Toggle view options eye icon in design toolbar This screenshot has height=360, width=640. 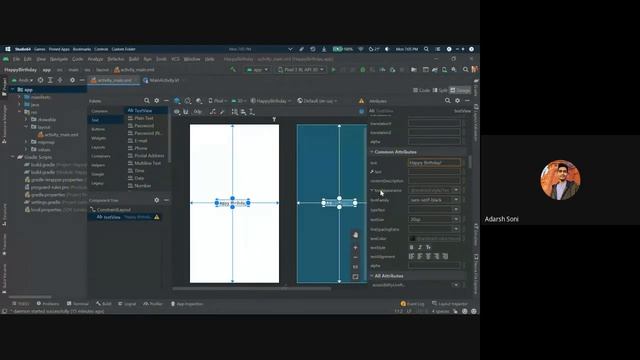[177, 111]
